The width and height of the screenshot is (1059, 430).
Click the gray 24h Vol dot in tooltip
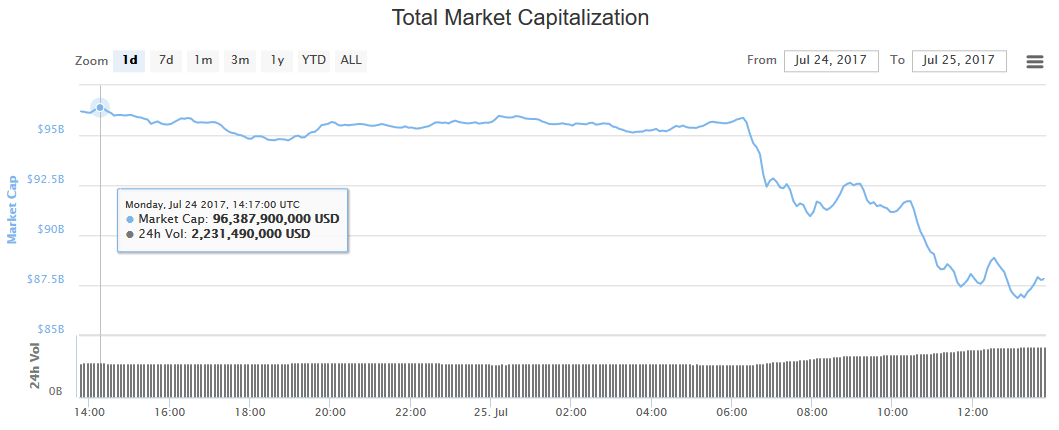130,234
